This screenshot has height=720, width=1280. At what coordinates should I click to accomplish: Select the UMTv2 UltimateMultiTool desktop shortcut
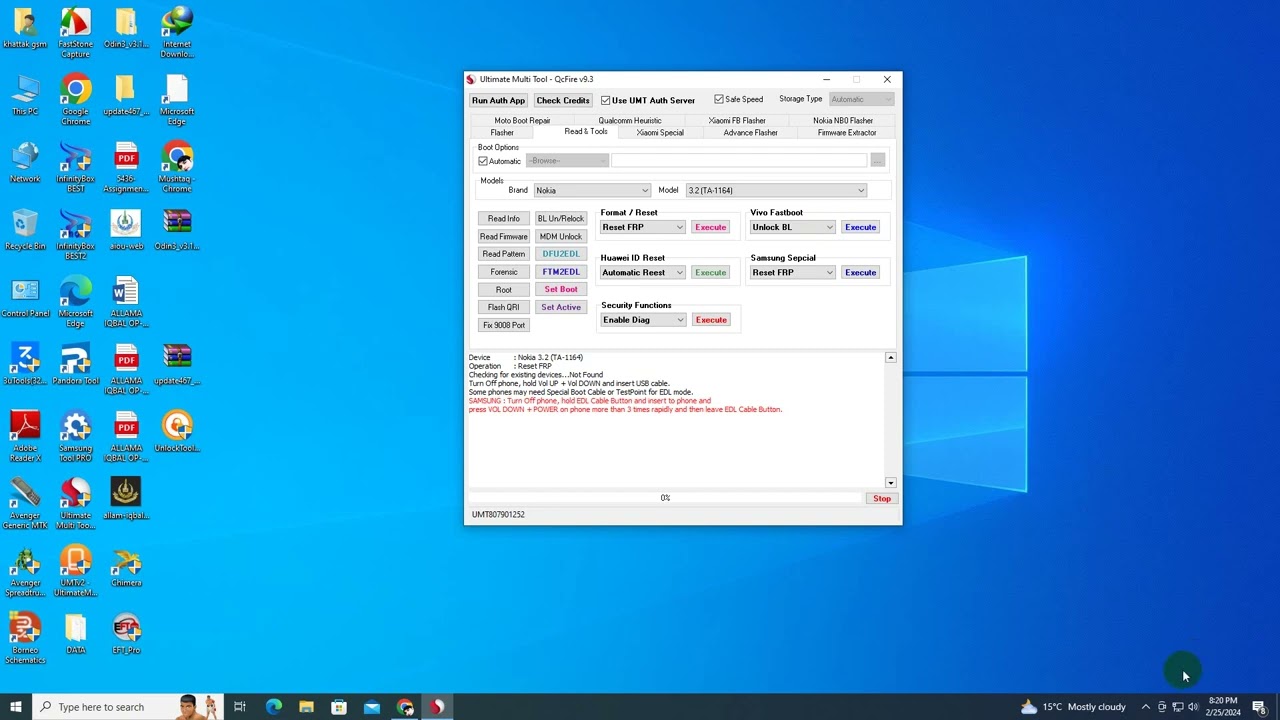75,570
